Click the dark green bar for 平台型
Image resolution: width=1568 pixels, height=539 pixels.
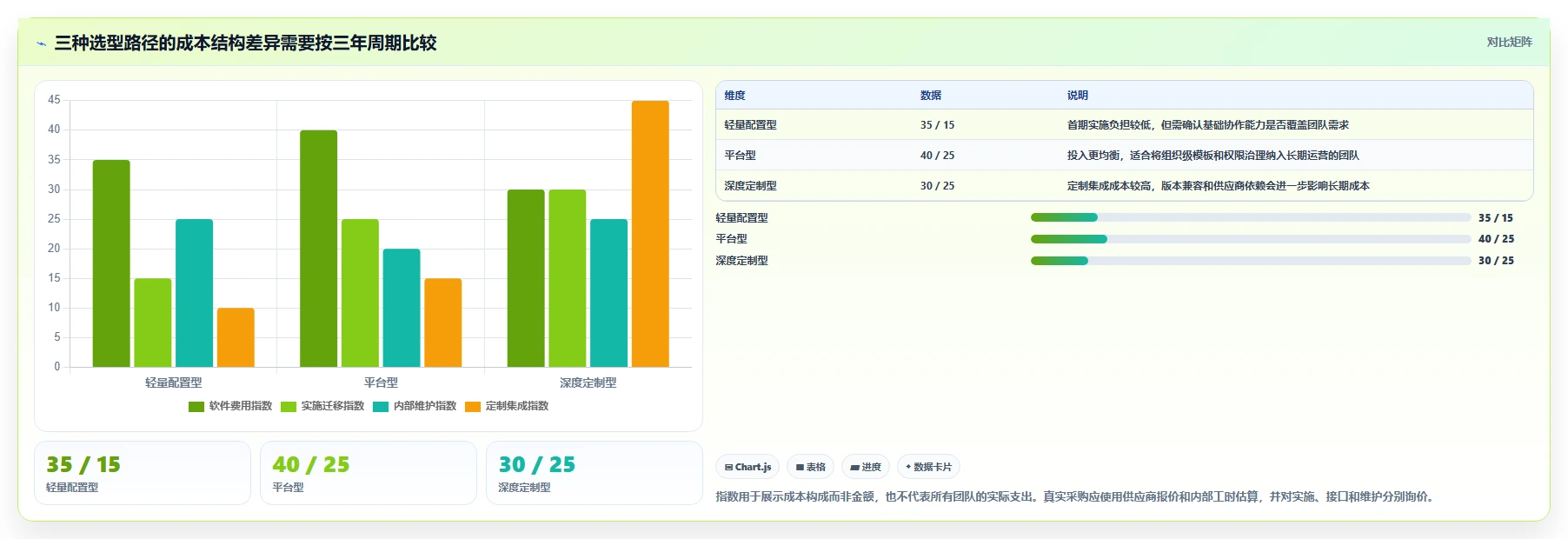[318, 249]
